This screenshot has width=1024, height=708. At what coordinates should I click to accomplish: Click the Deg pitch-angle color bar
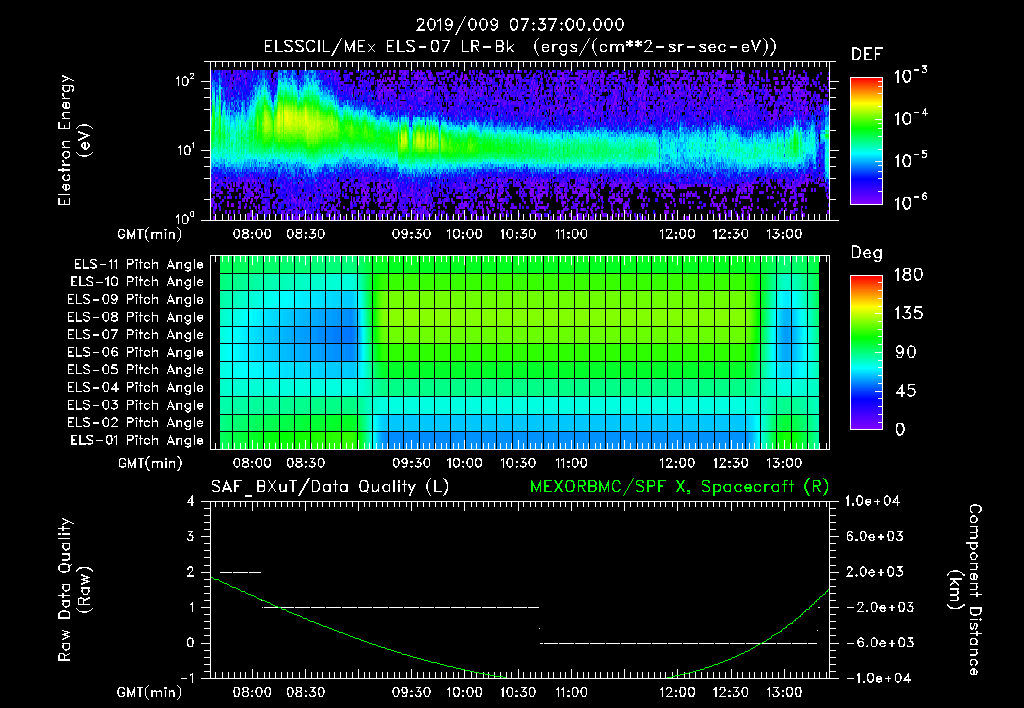[x=867, y=352]
